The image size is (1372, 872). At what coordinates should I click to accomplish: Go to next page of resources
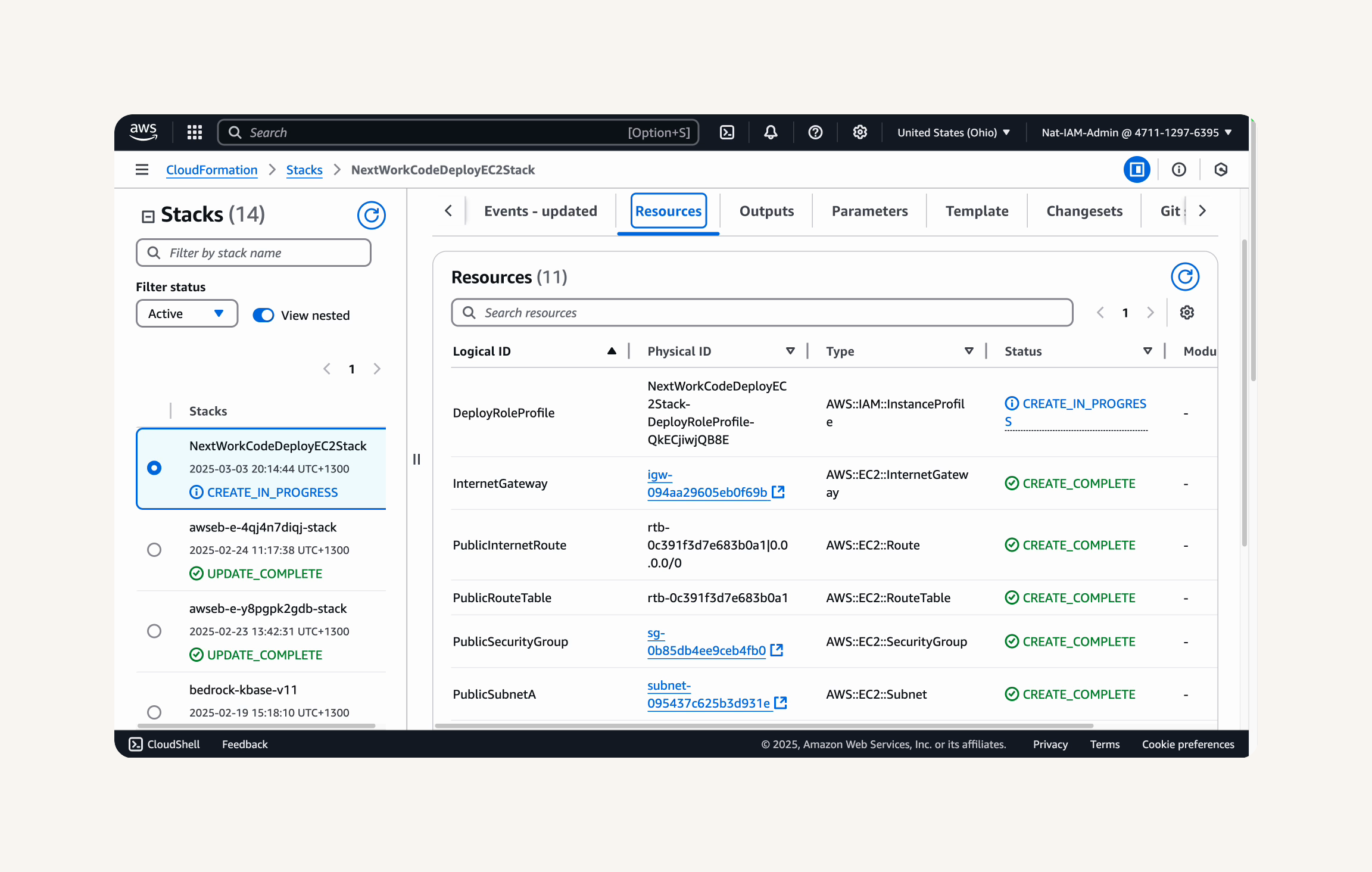[x=1150, y=313]
